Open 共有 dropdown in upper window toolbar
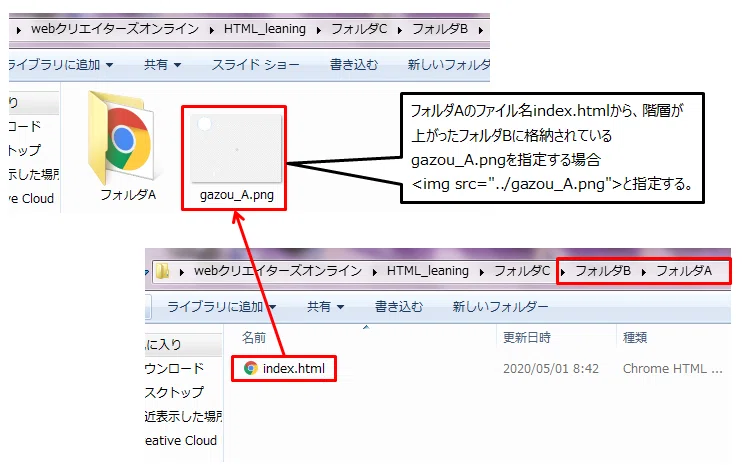 (163, 64)
